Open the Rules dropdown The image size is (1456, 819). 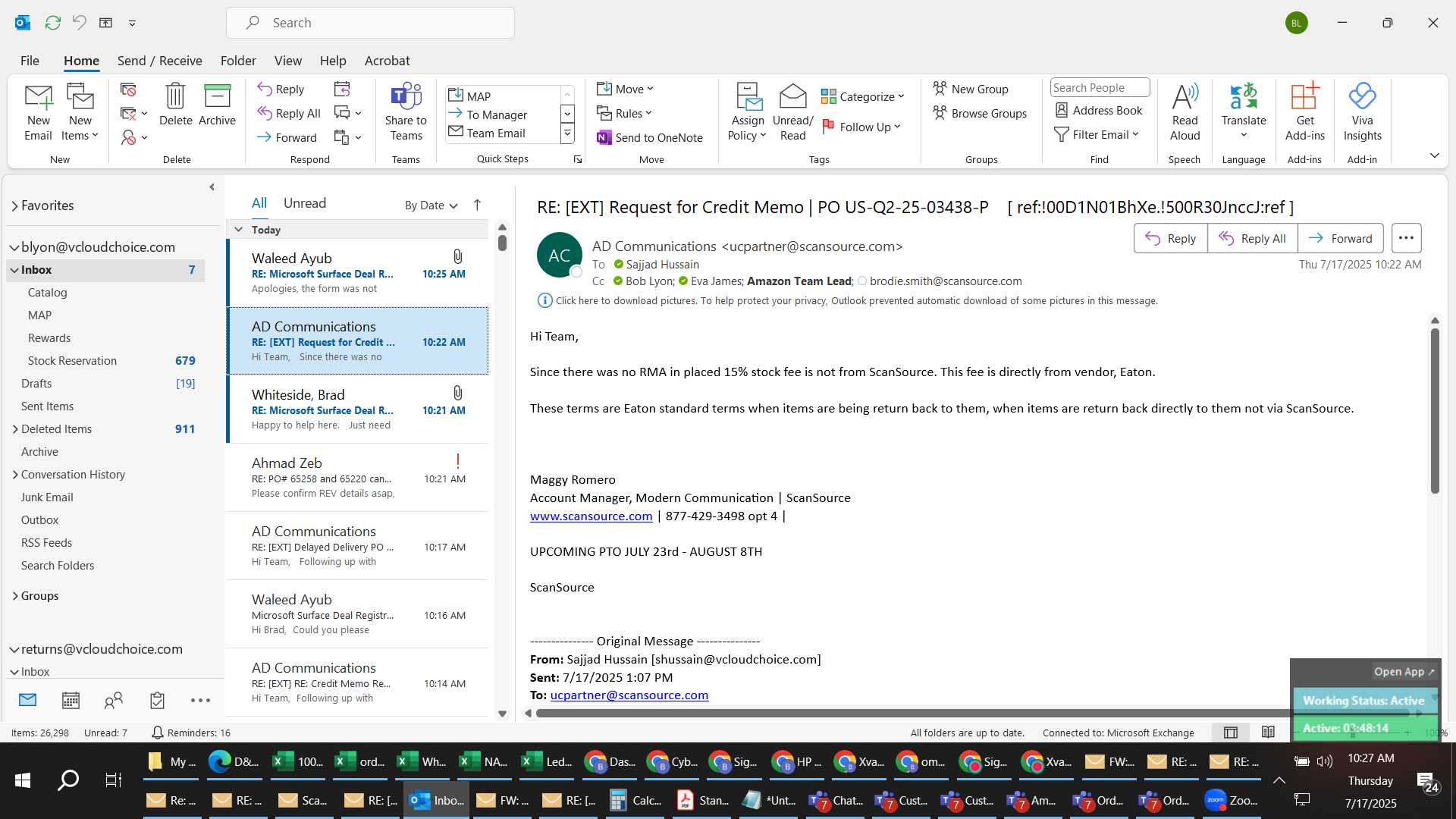pos(624,113)
